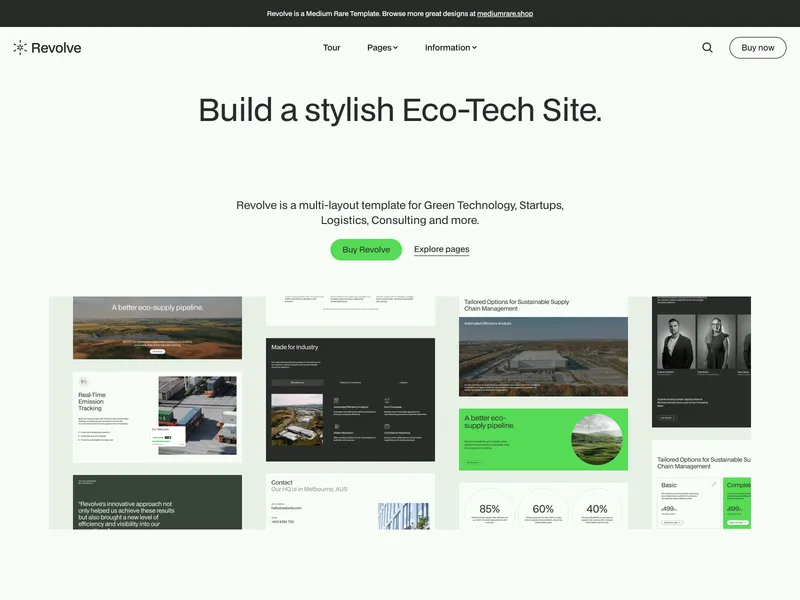Click the 40% statistic circle

click(596, 509)
